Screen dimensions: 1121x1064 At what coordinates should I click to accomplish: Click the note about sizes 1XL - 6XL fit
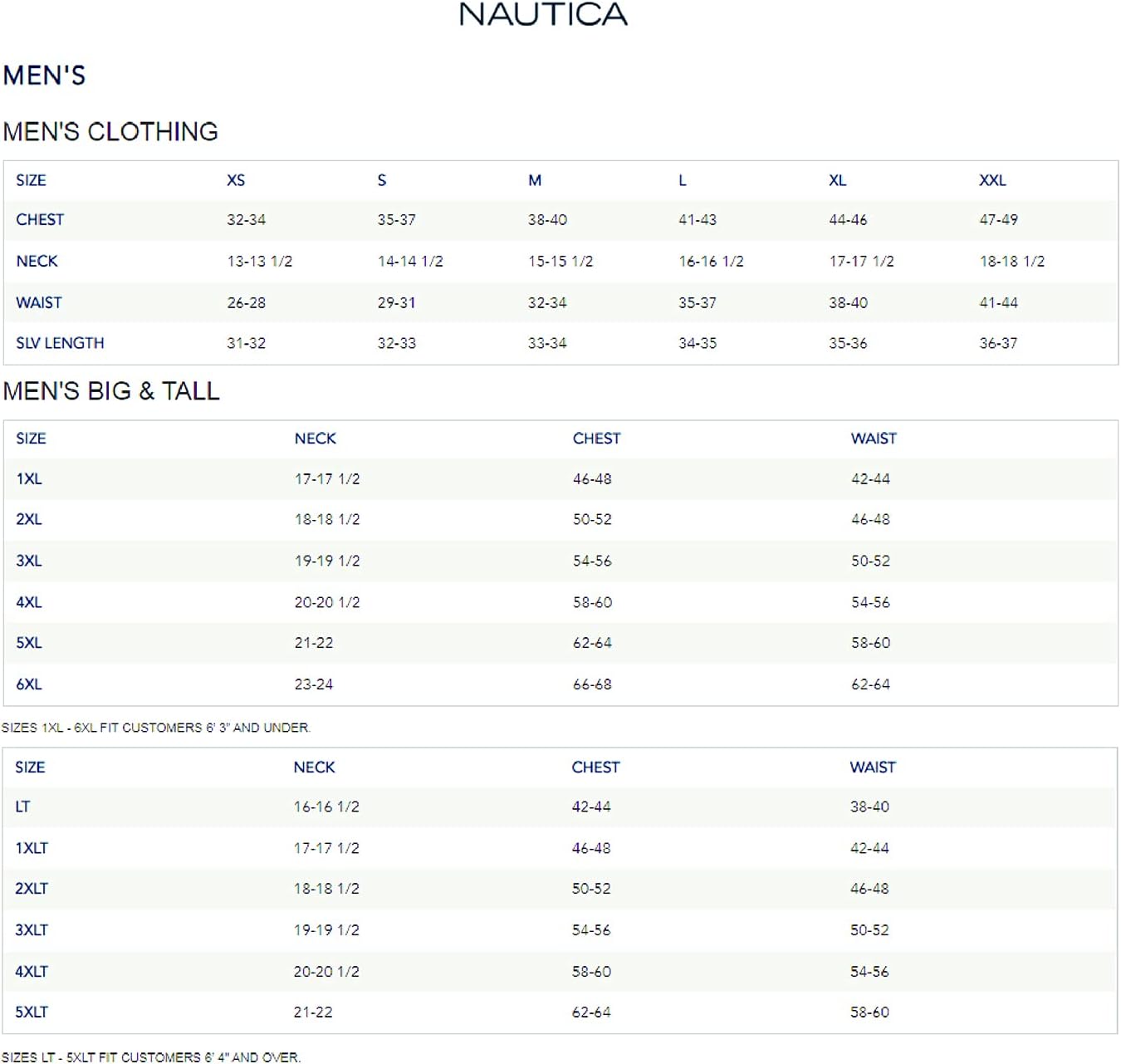coord(156,728)
